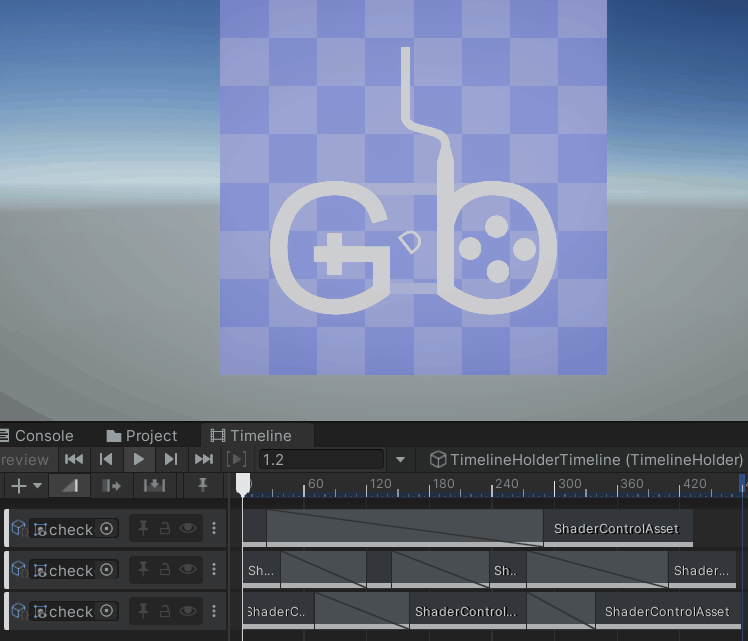Select the 'ShaderControl...' clip on bottom track
The width and height of the screenshot is (748, 641).
click(468, 611)
